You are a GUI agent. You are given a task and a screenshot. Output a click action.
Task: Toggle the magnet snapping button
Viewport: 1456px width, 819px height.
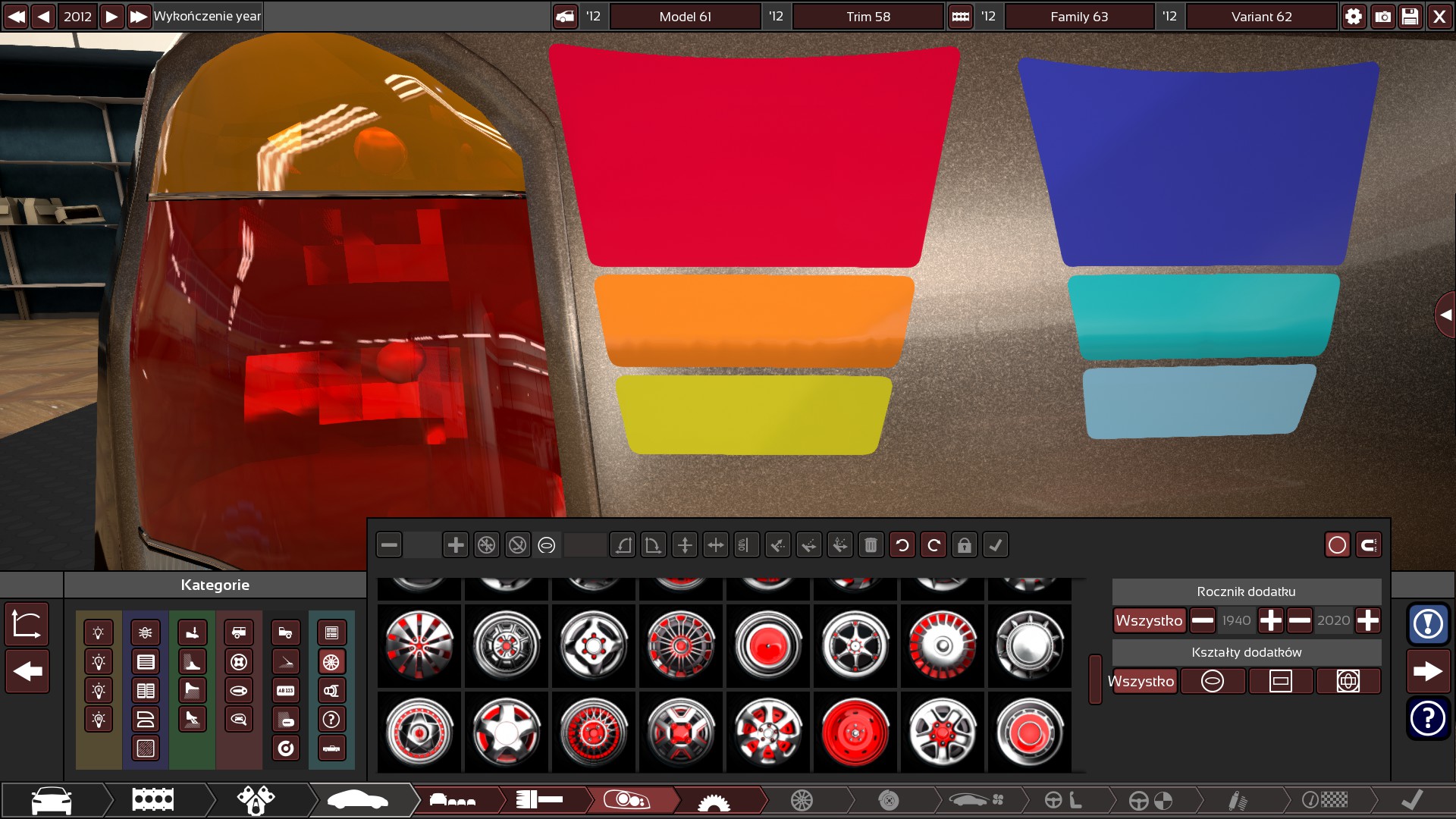(1368, 545)
